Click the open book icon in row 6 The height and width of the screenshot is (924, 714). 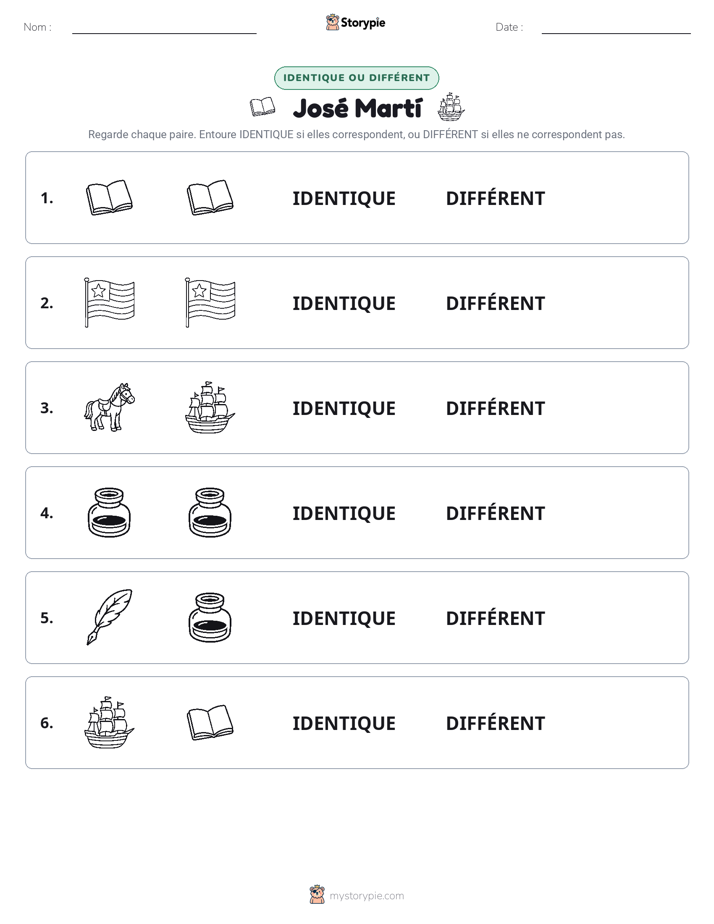click(x=210, y=722)
